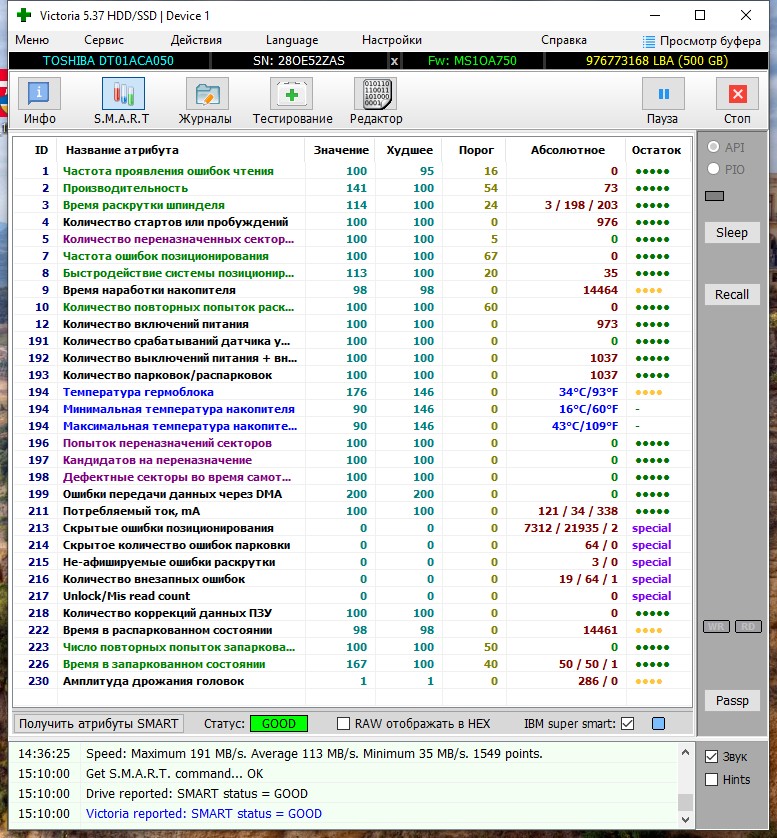
Task: Click the green cross Victoria app icon
Action: click(x=24, y=15)
